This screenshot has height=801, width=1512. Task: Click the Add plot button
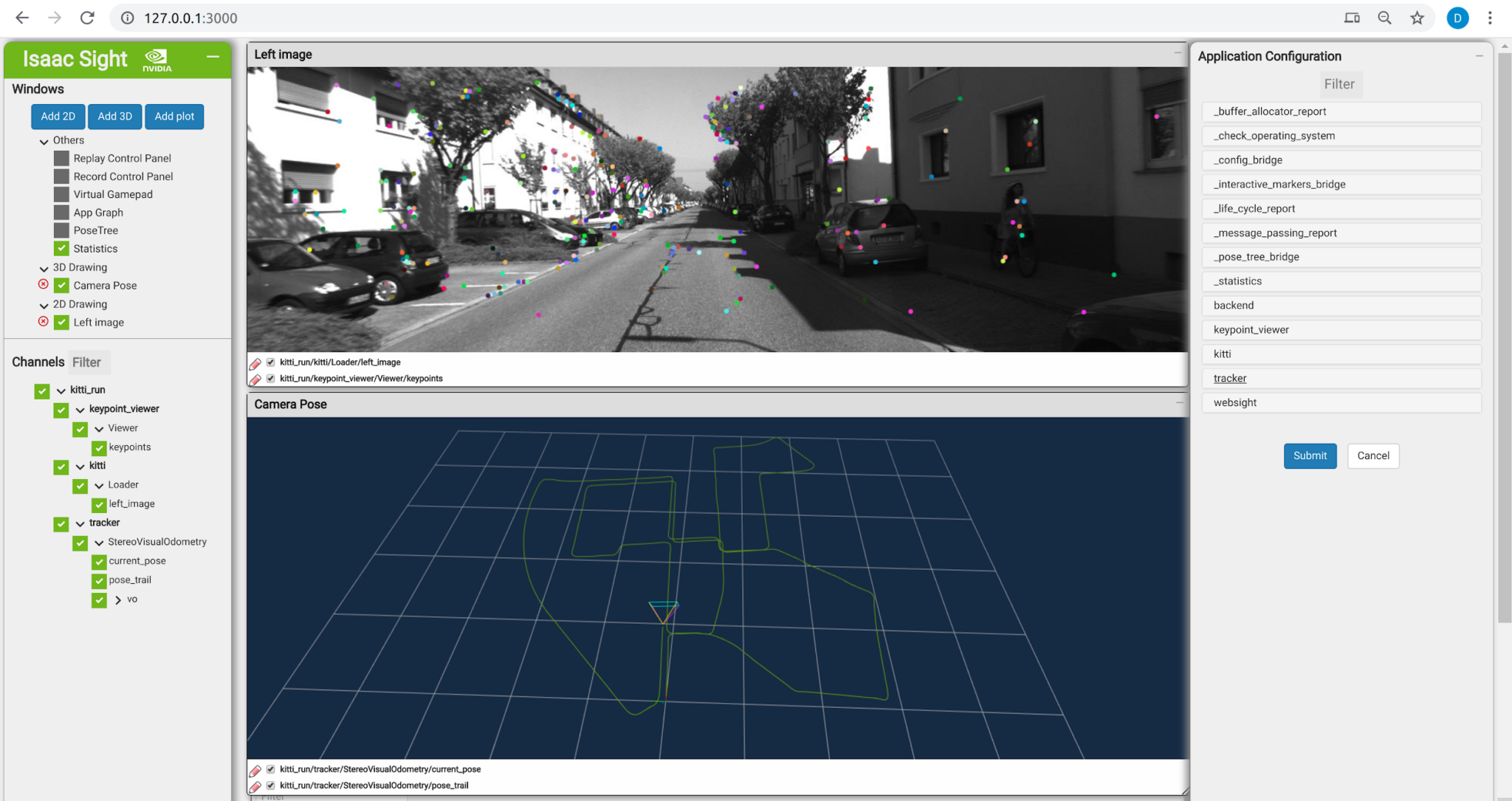coord(174,116)
